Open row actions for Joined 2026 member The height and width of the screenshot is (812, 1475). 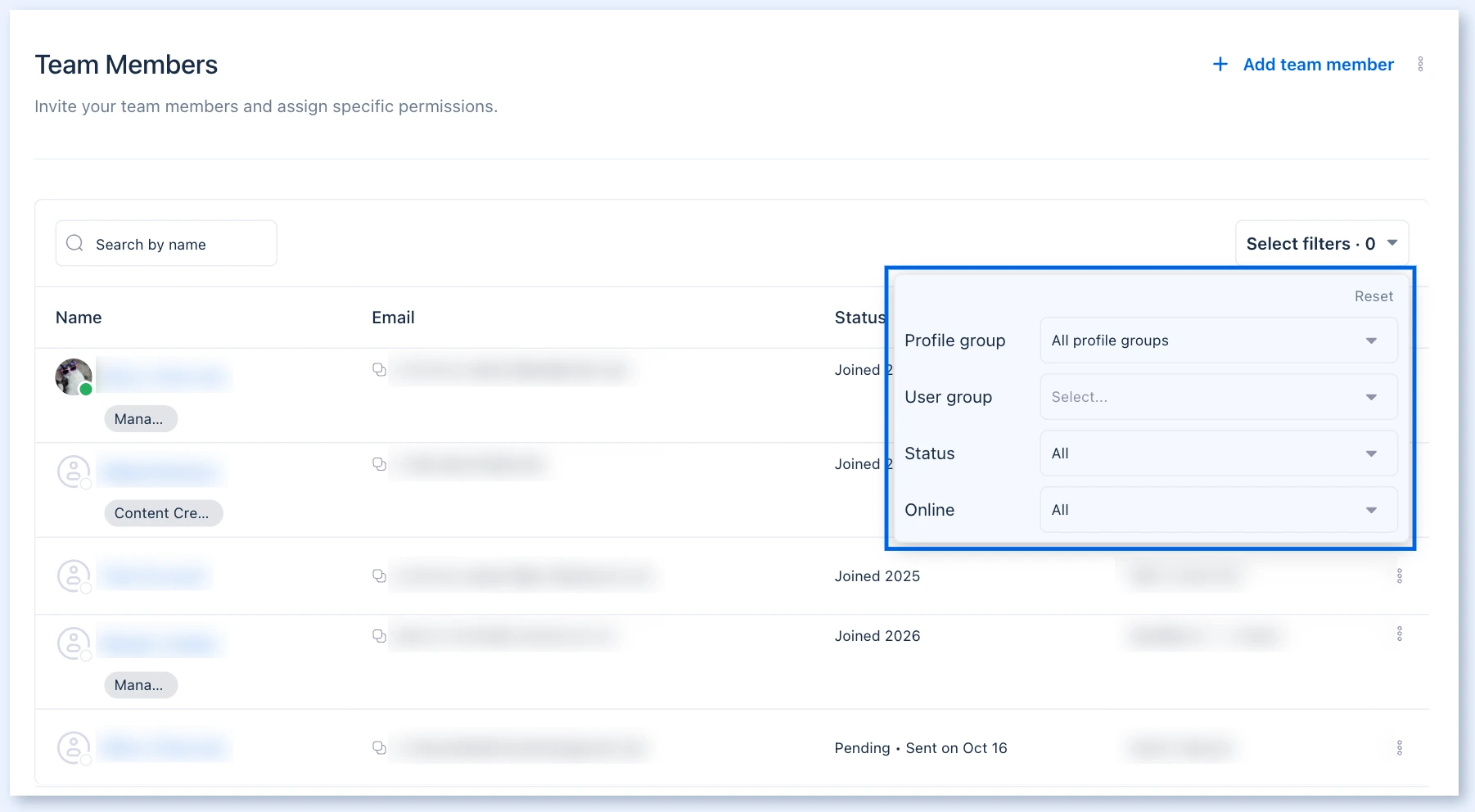click(x=1400, y=634)
